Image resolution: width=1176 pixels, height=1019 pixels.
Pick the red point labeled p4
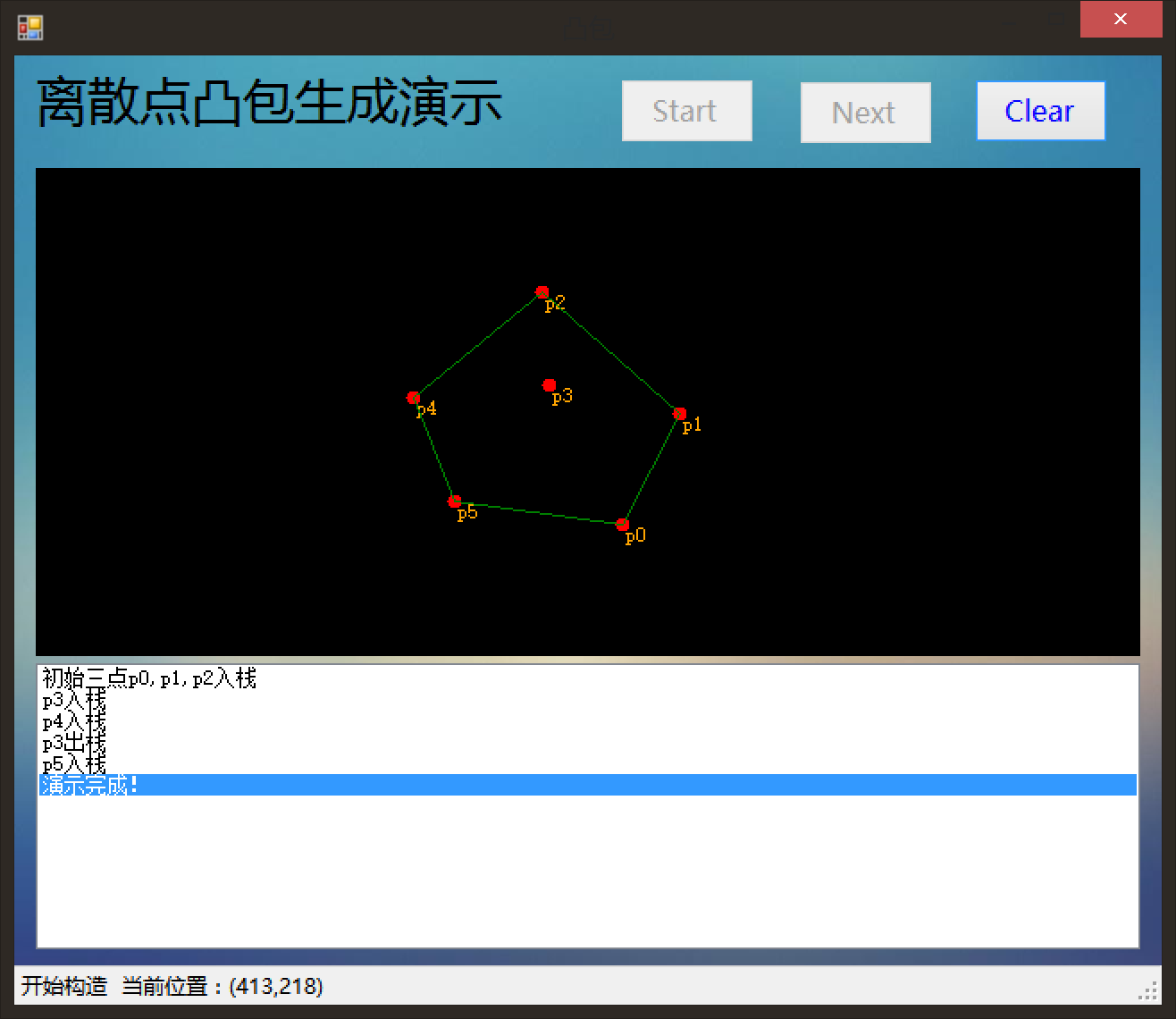[x=413, y=397]
